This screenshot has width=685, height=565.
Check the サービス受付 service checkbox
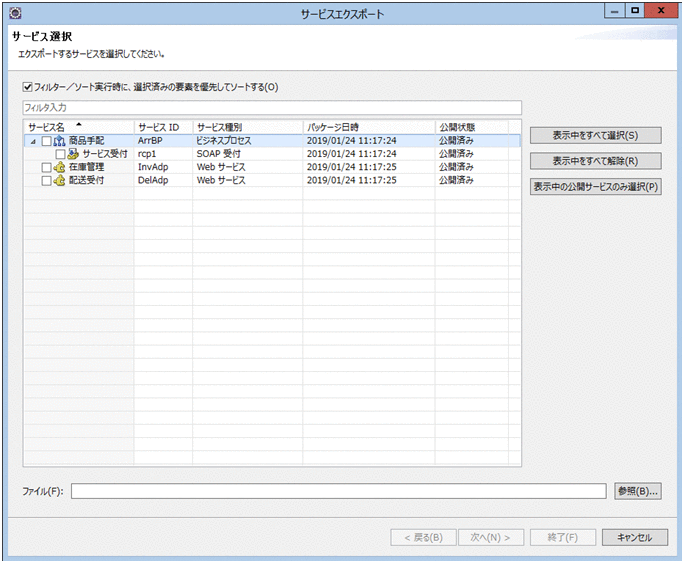coord(60,154)
